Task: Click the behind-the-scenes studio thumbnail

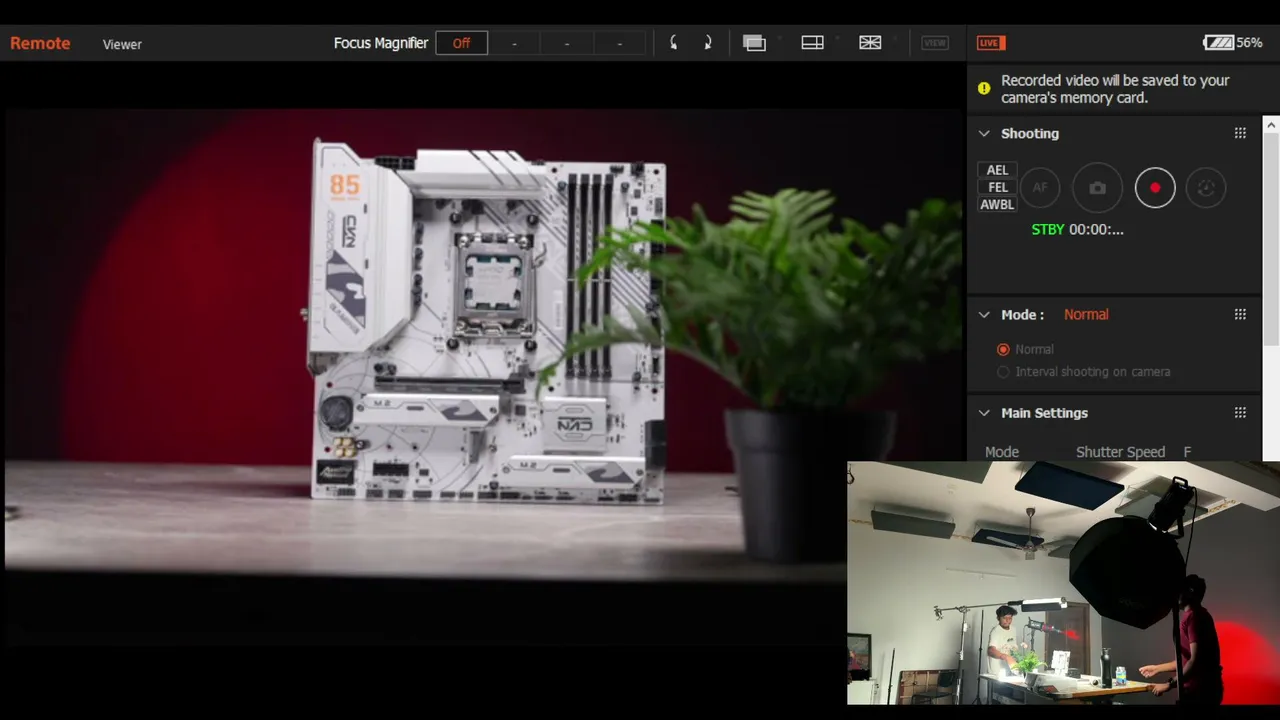Action: pos(1063,583)
